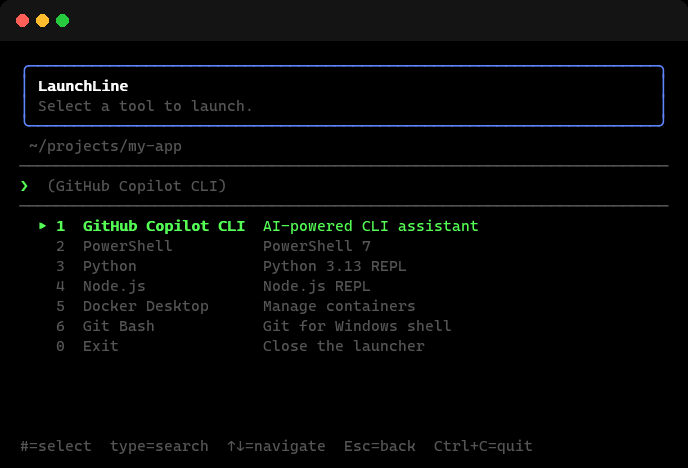
Task: Click the 'AI-powered CLI assistant' description
Action: (371, 226)
